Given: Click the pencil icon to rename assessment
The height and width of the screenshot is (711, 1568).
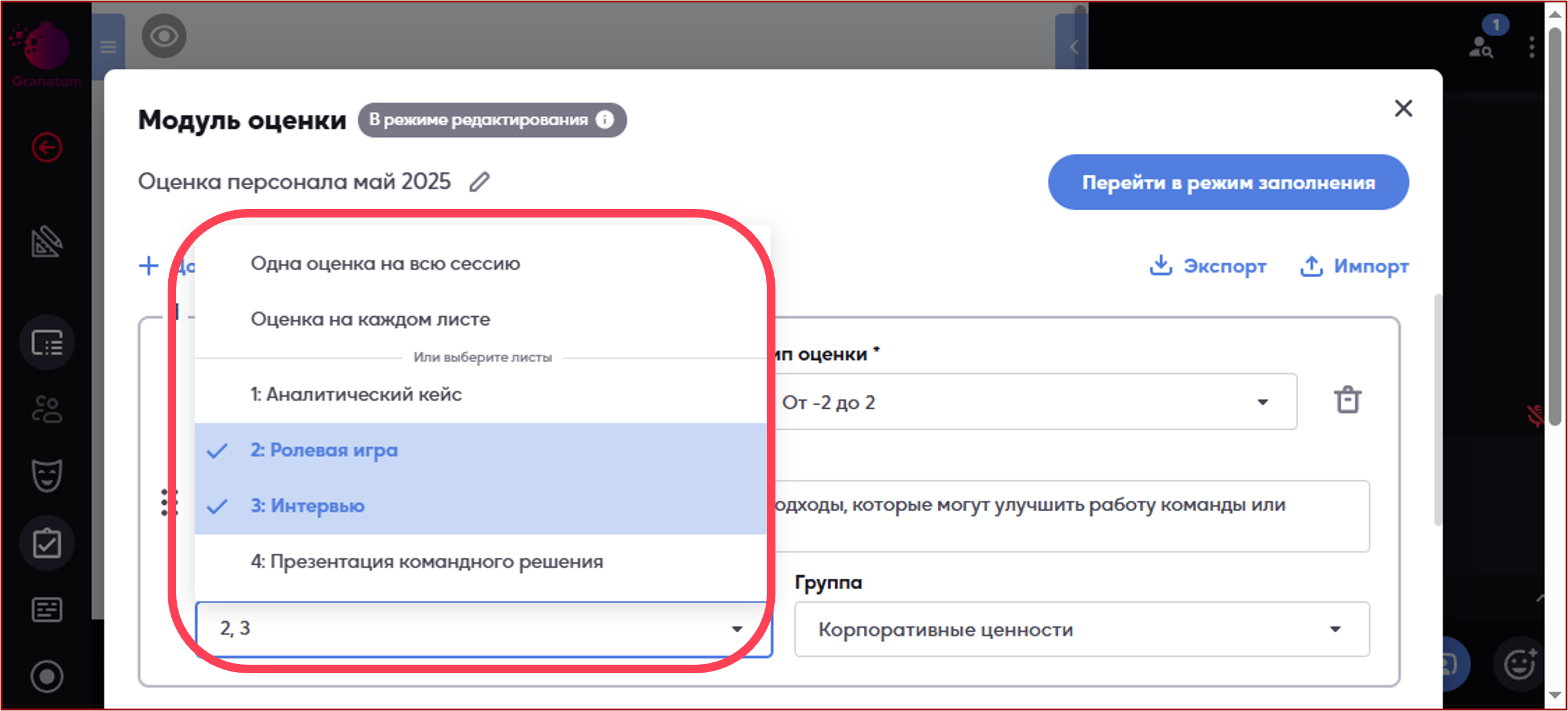Looking at the screenshot, I should click(479, 182).
